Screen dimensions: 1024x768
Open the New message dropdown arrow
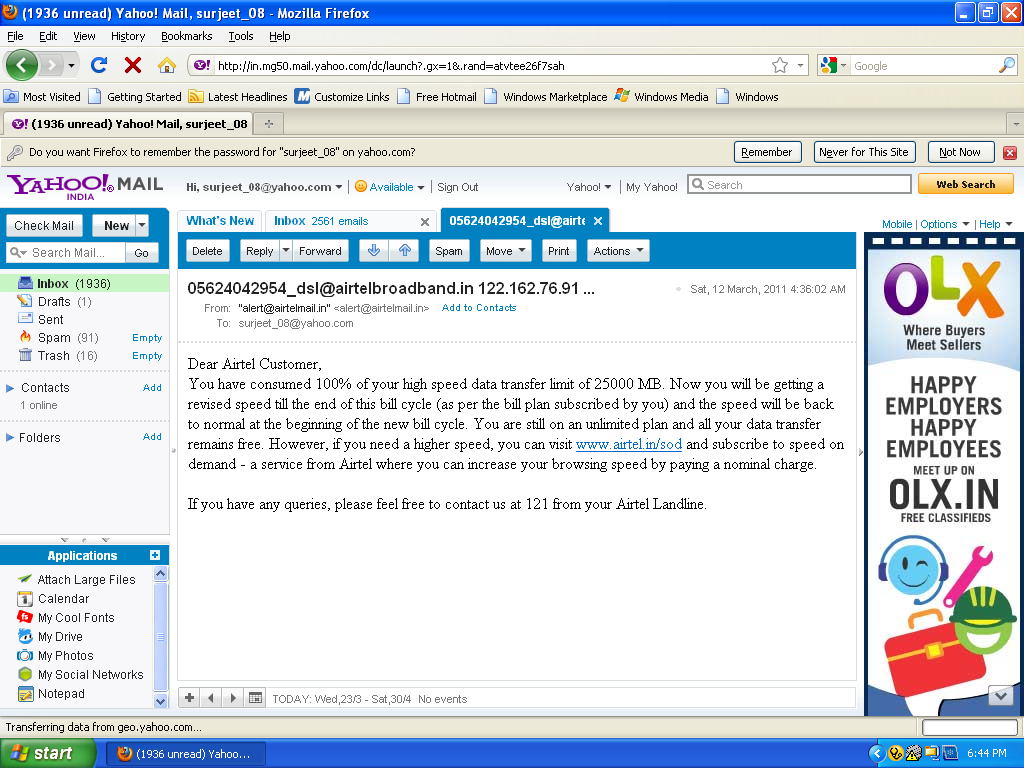[142, 225]
